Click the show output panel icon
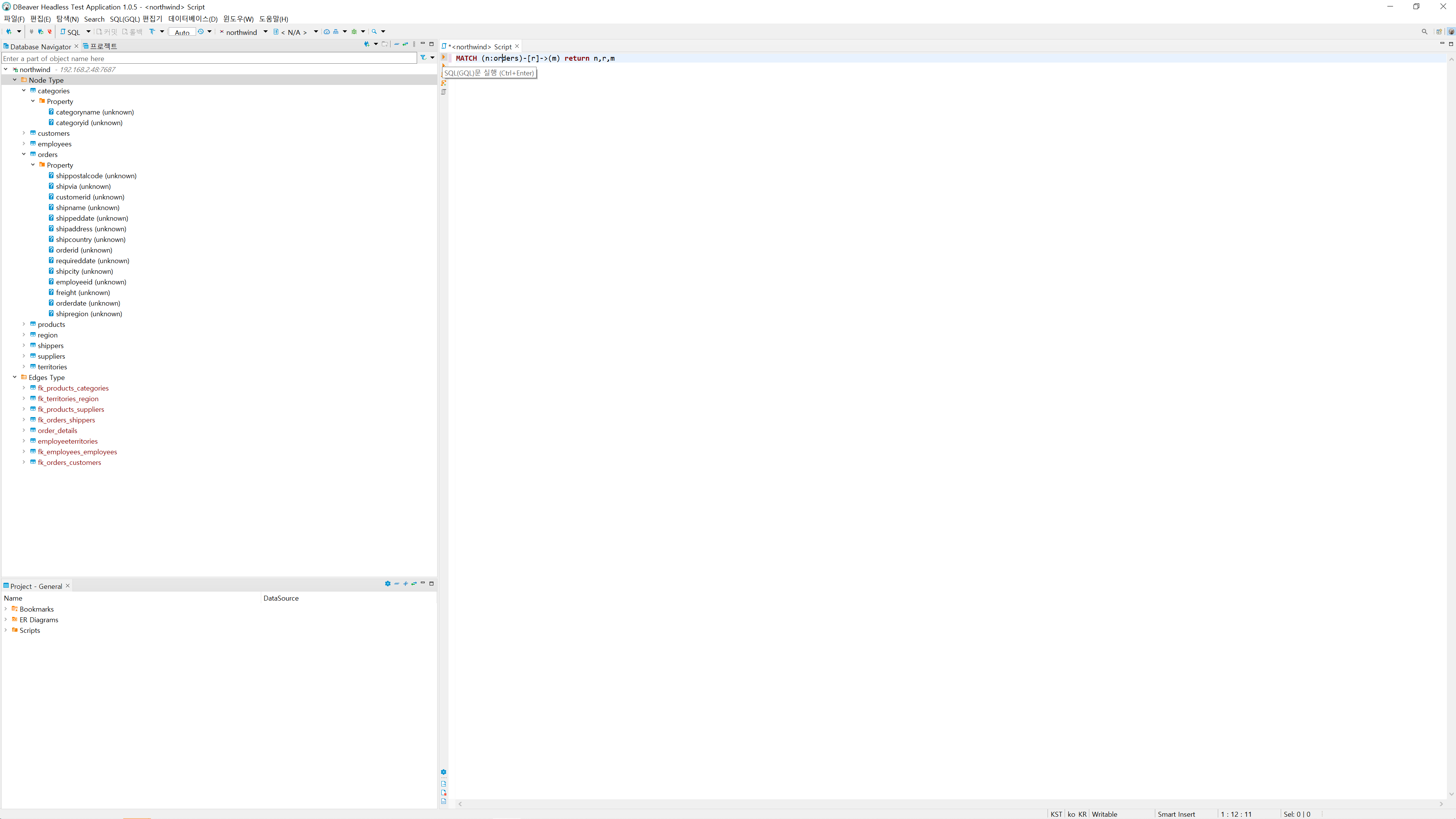 [x=444, y=783]
